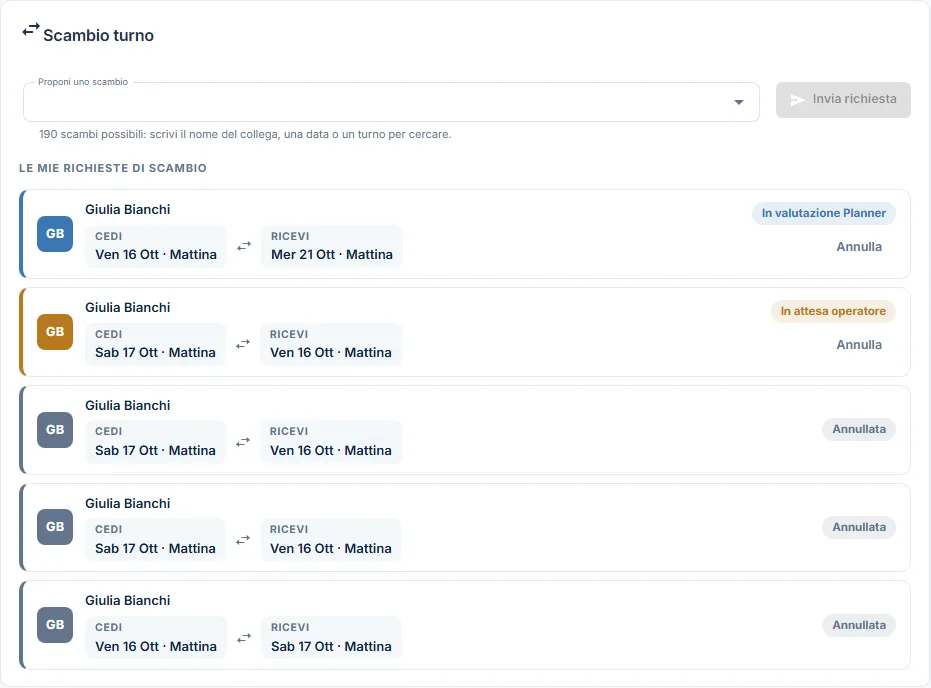Image resolution: width=931 pixels, height=688 pixels.
Task: Click the Annullata badge on the third request
Action: 859,429
